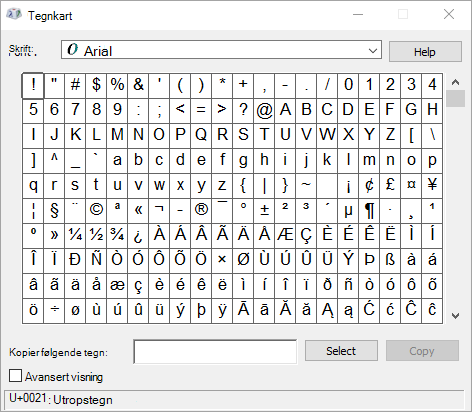Click the Select button

tap(341, 351)
